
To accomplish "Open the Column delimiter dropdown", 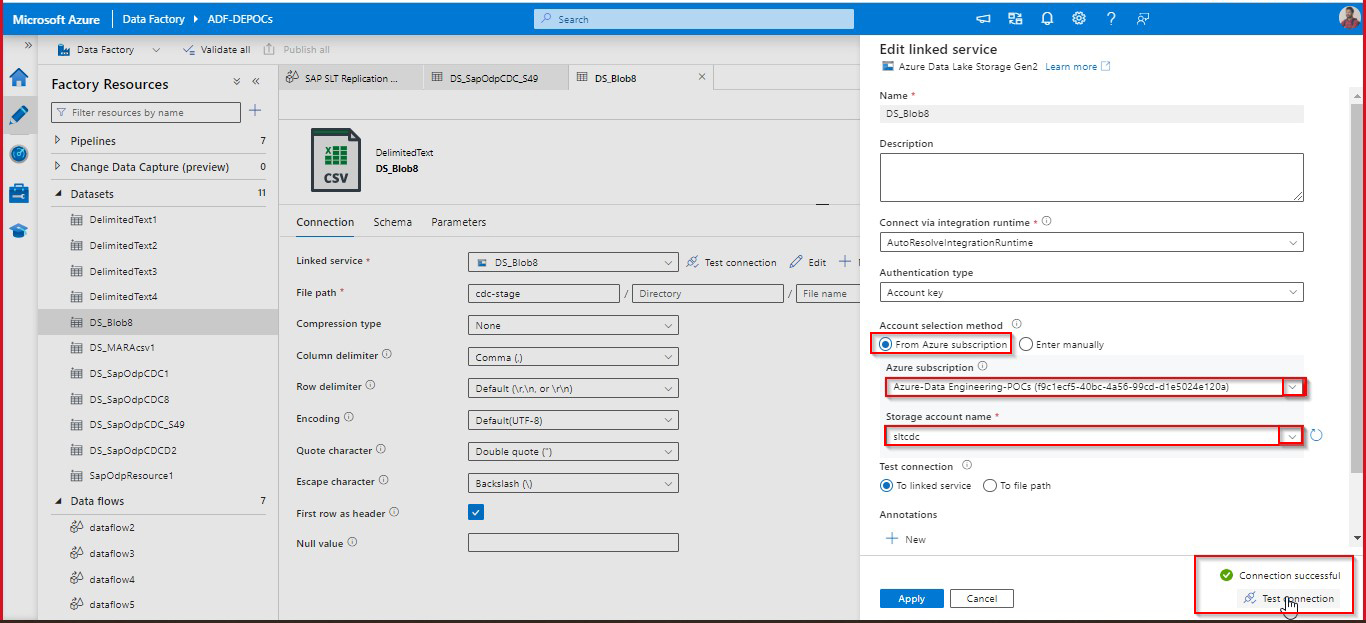I will pos(573,357).
